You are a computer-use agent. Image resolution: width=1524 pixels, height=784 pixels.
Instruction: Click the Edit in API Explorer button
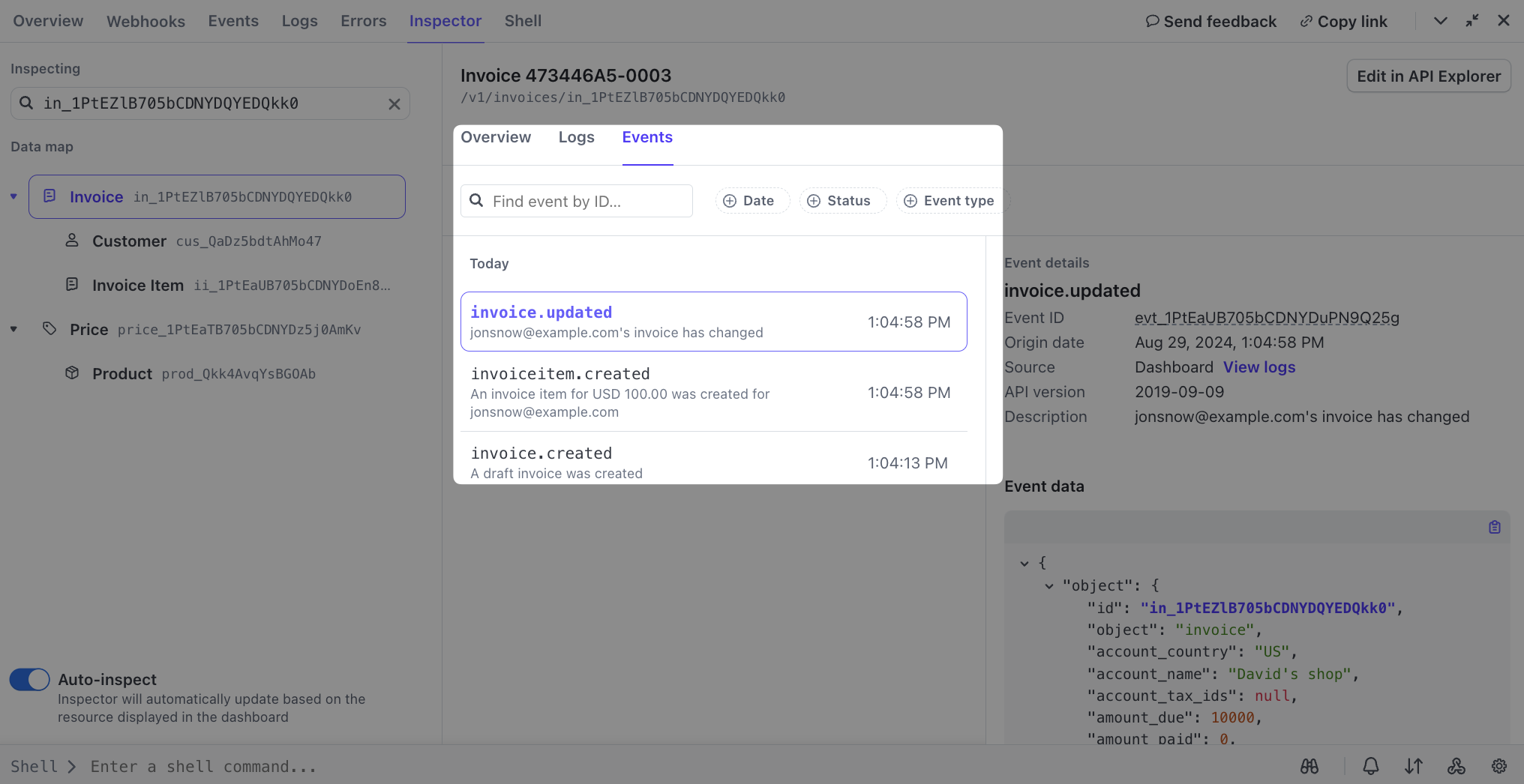click(x=1428, y=76)
